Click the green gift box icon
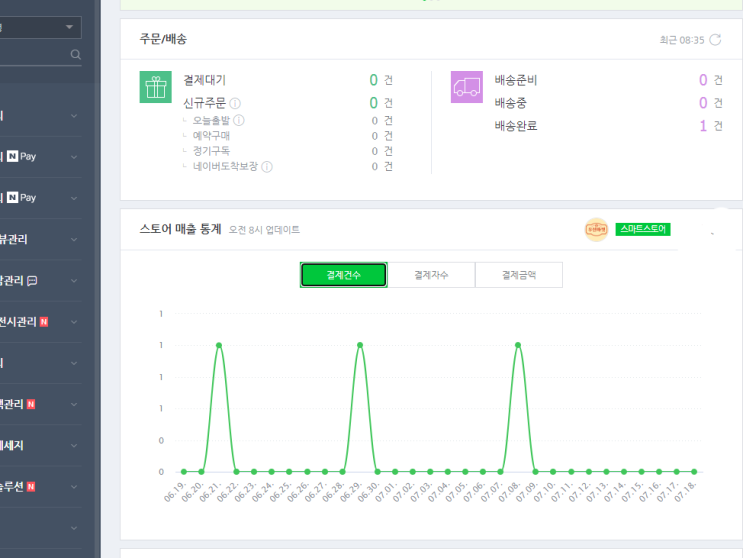This screenshot has height=558, width=743. click(155, 87)
